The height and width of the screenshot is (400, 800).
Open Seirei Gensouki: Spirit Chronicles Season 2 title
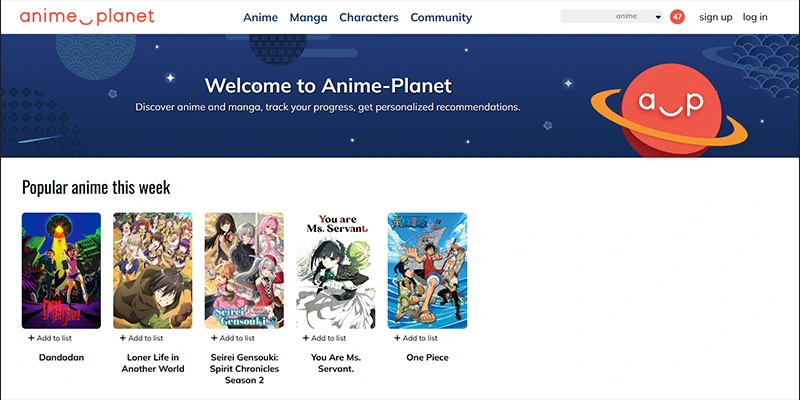coord(244,368)
